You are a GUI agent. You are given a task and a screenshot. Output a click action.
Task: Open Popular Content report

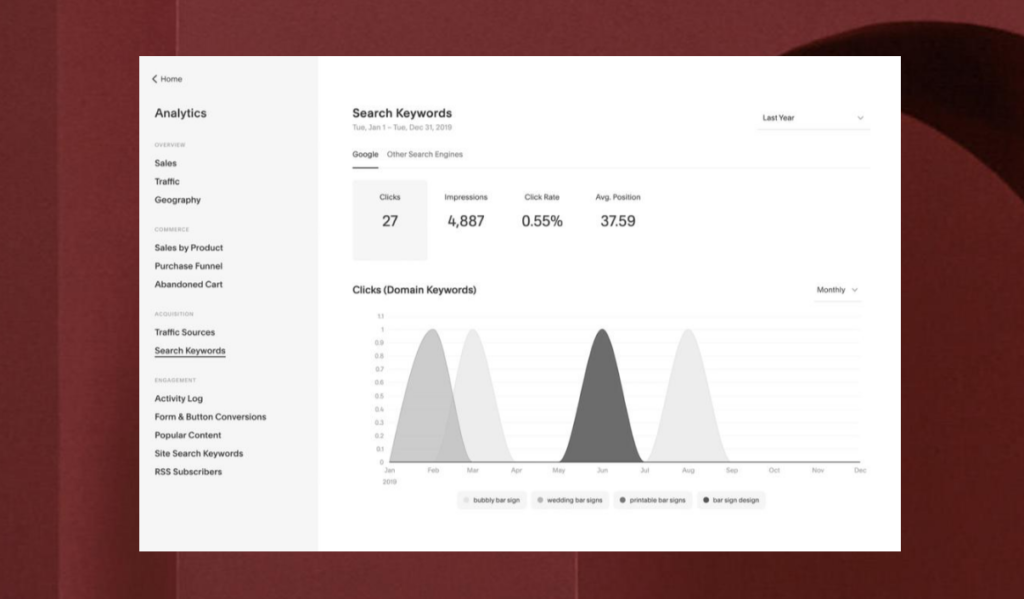(187, 435)
